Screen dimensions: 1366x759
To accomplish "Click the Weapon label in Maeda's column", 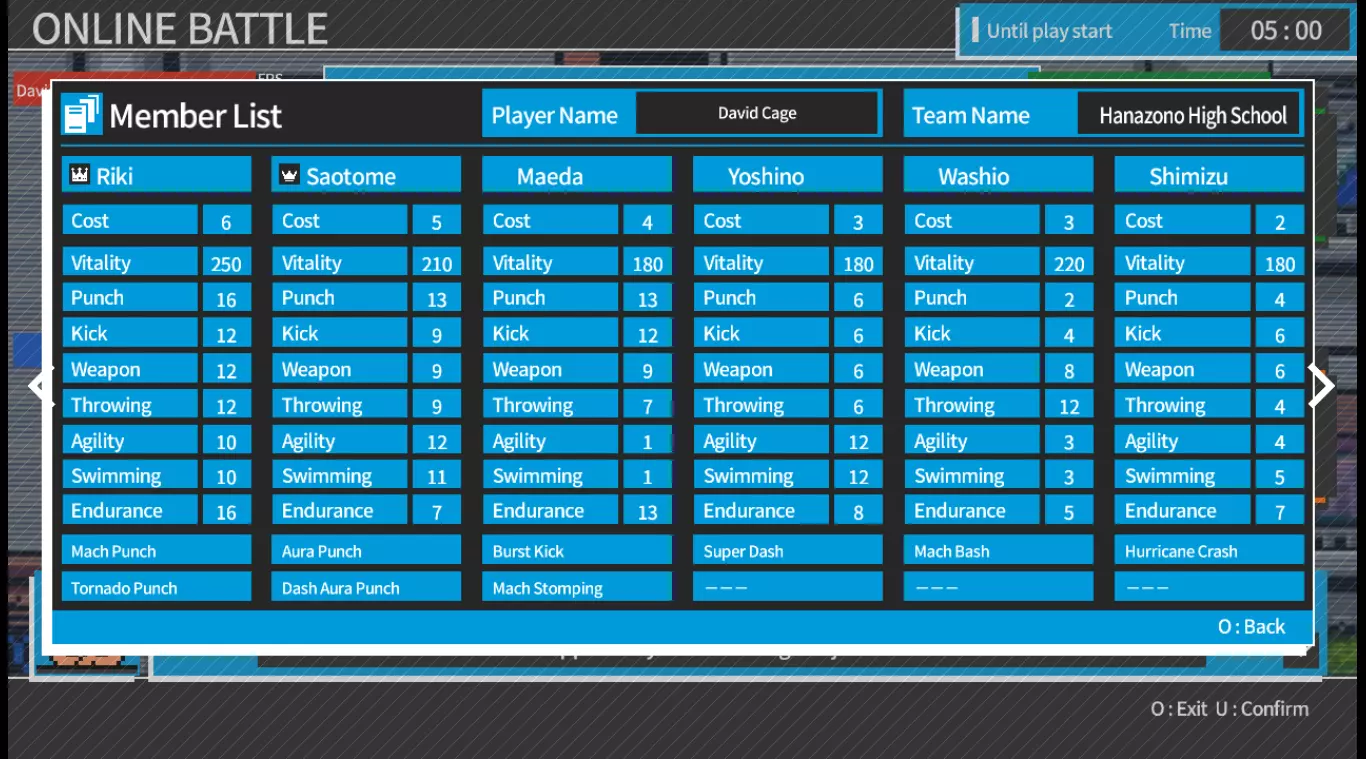I will tap(551, 369).
